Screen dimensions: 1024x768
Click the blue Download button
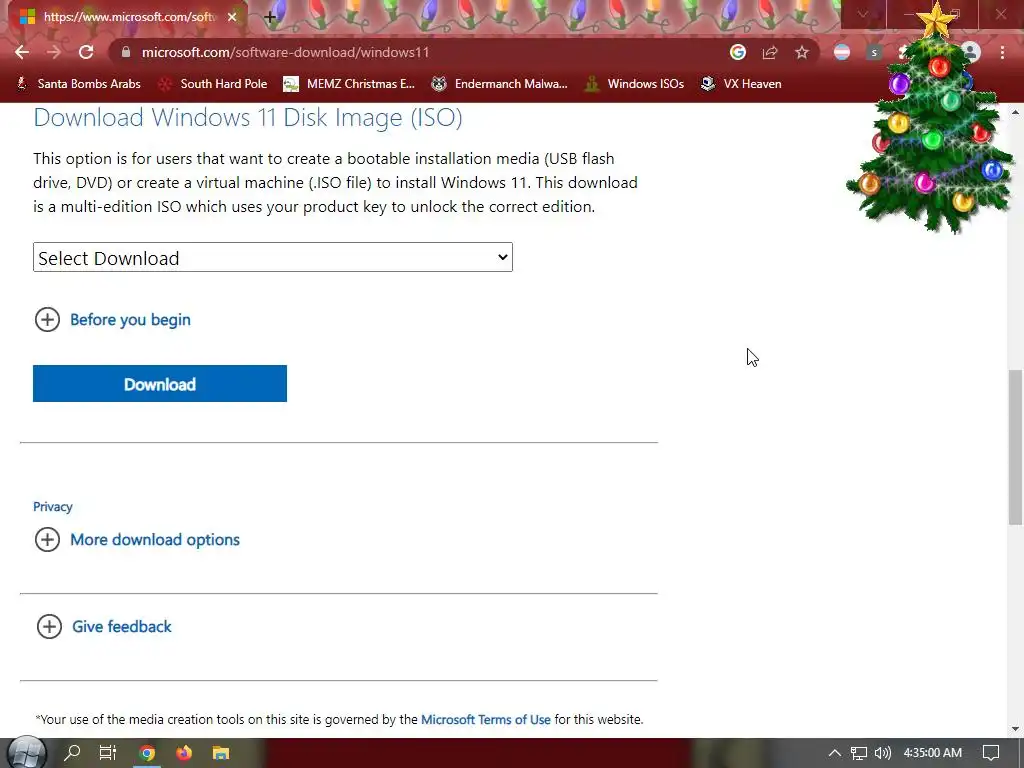pyautogui.click(x=160, y=383)
